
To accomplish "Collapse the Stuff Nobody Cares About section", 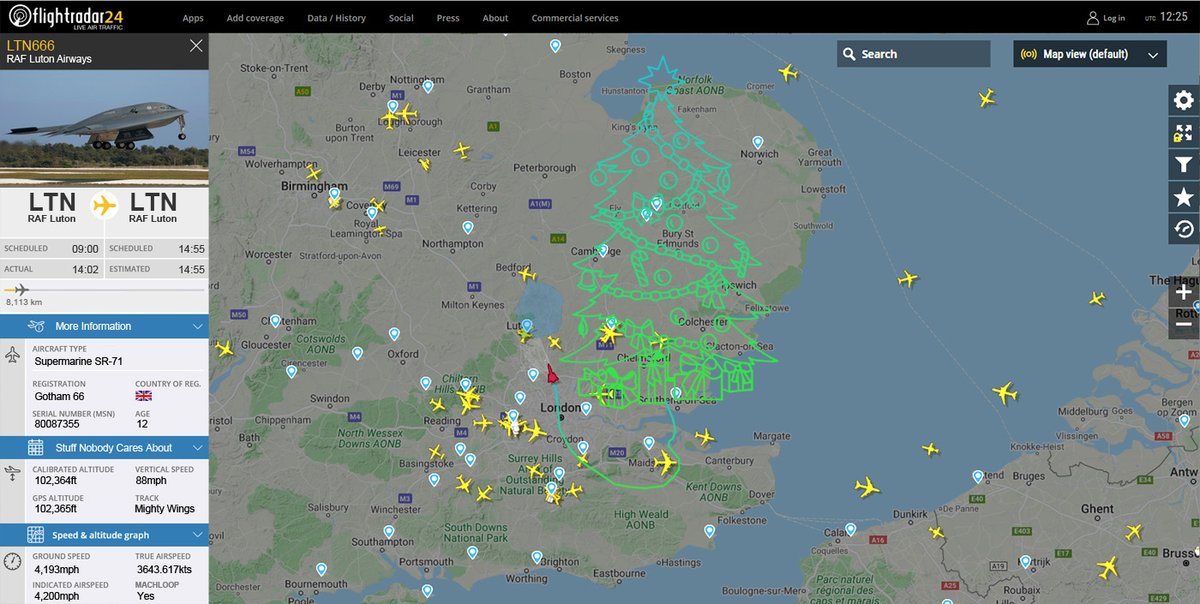I will point(104,447).
